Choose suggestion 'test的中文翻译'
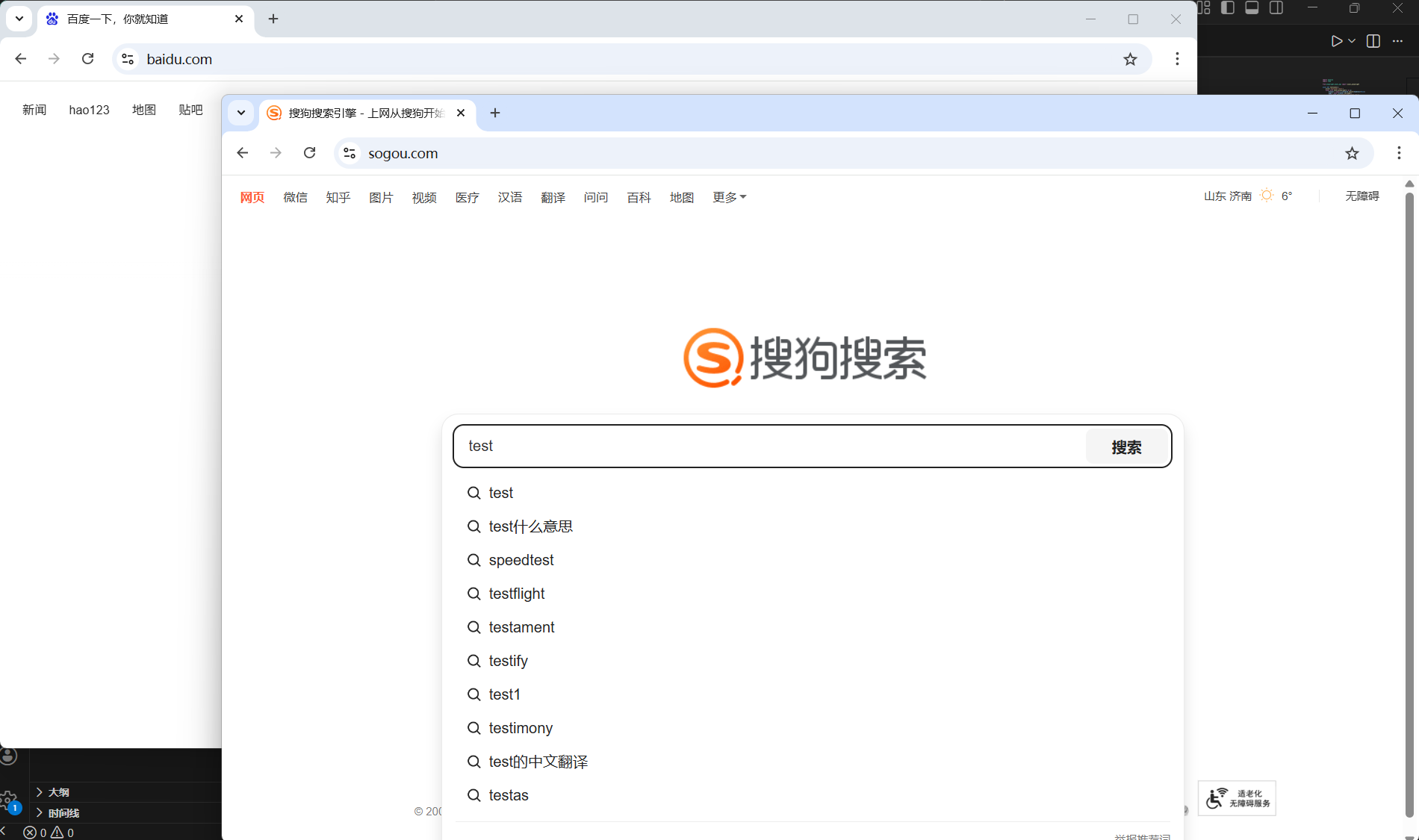This screenshot has height=840, width=1419. [x=538, y=762]
